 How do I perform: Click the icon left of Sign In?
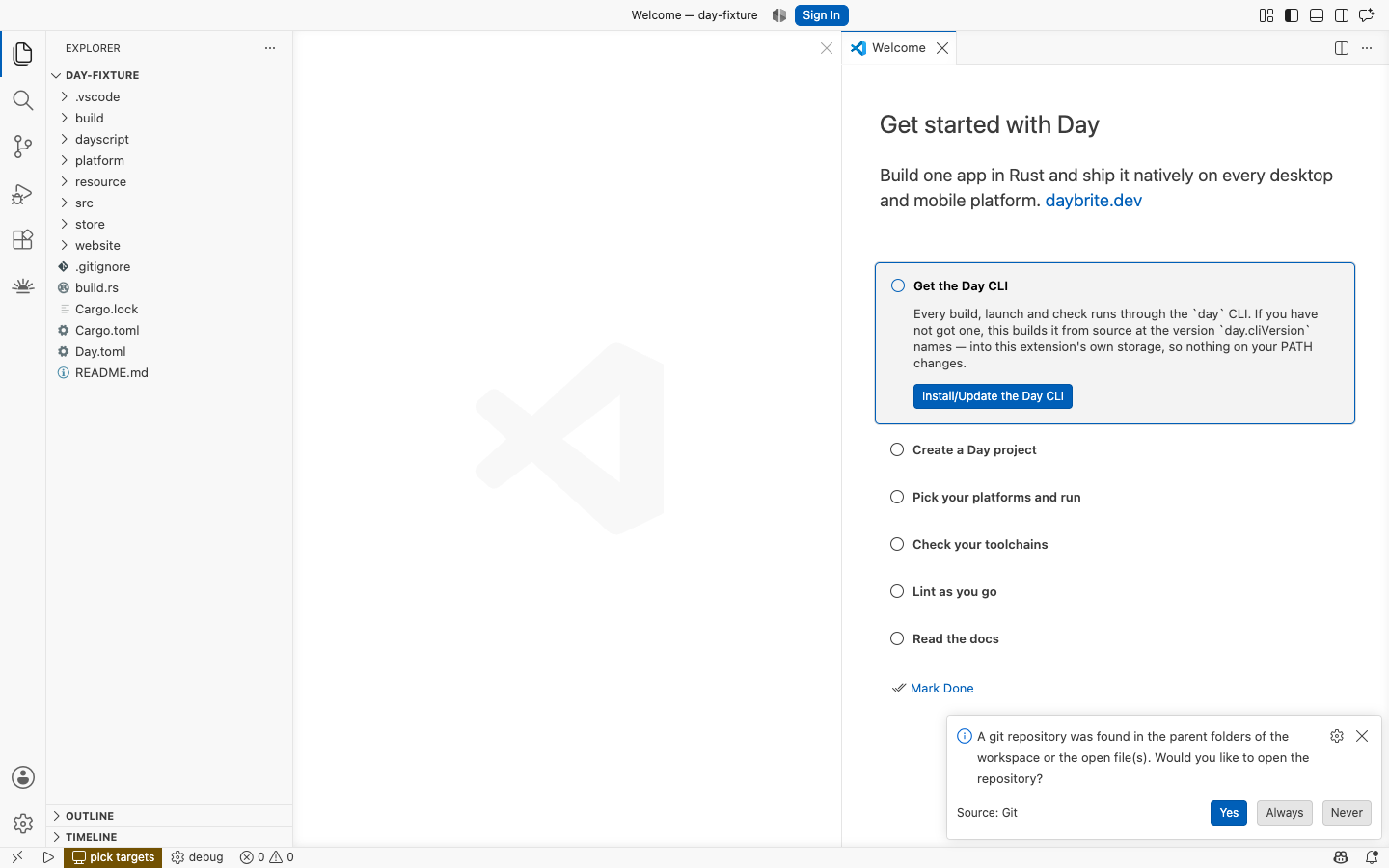(x=779, y=15)
